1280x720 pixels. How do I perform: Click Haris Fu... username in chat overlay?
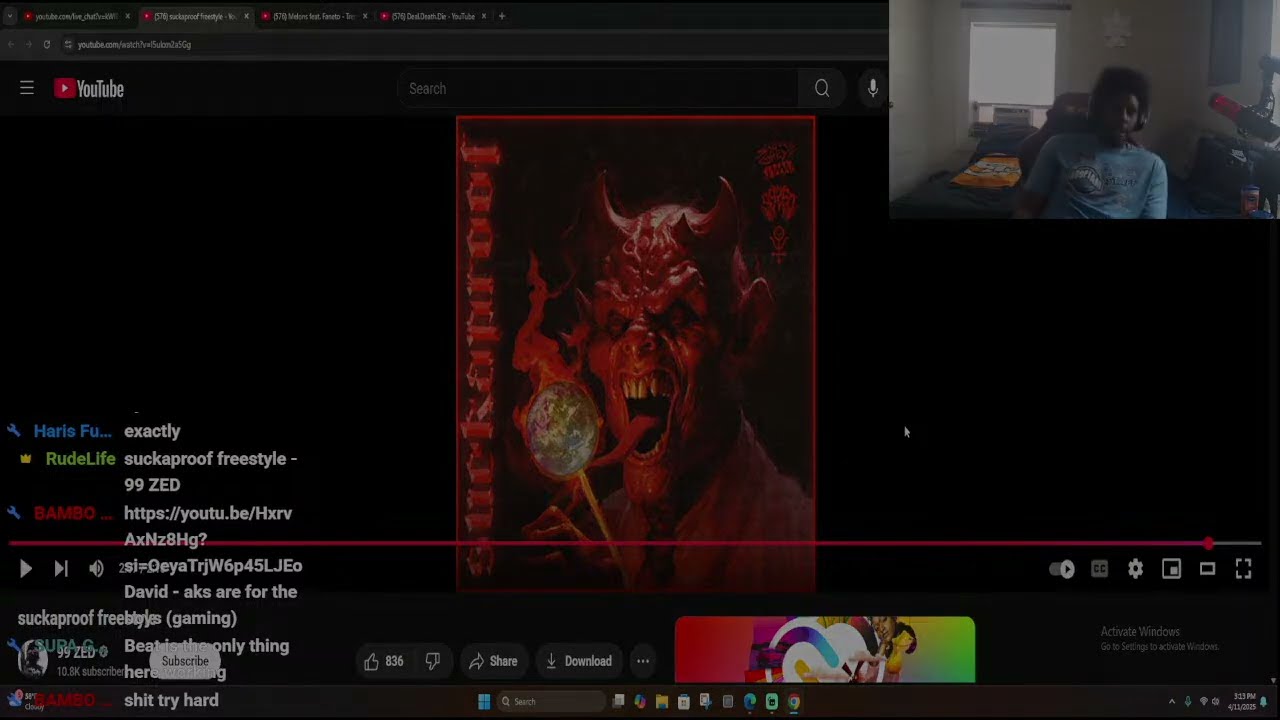point(72,431)
